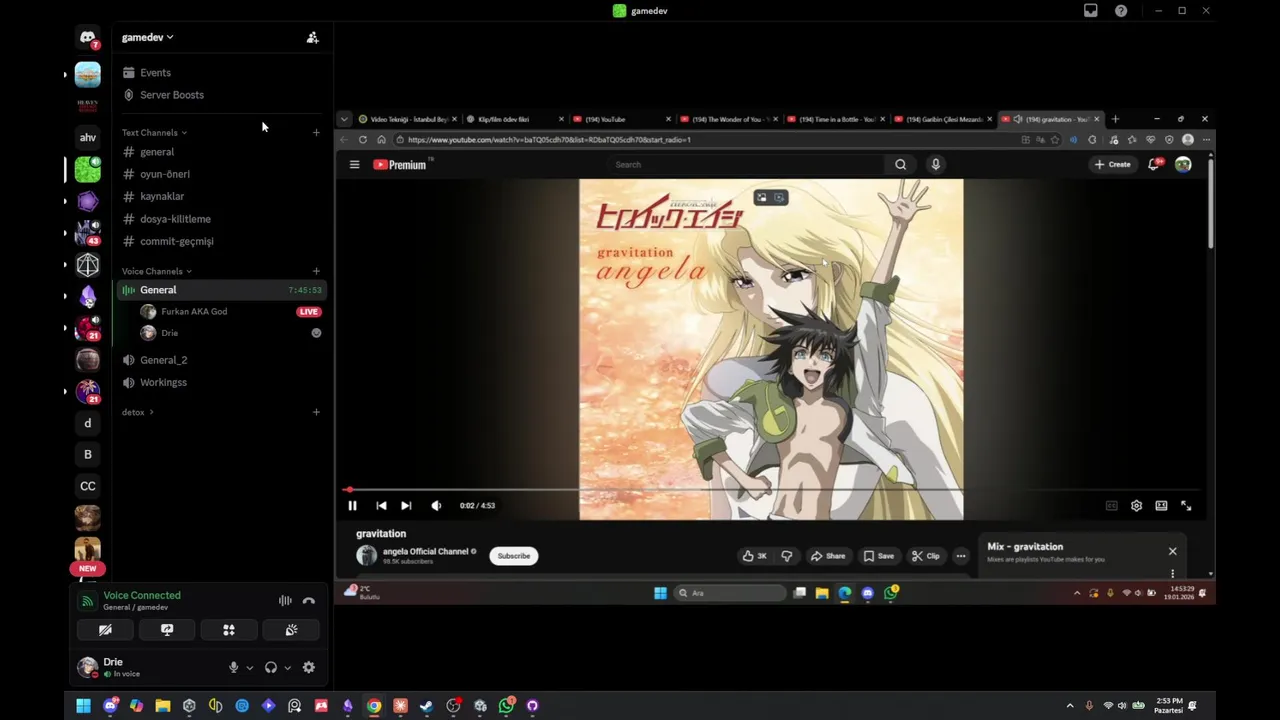
Task: Pause the YouTube video in stream
Action: click(352, 506)
